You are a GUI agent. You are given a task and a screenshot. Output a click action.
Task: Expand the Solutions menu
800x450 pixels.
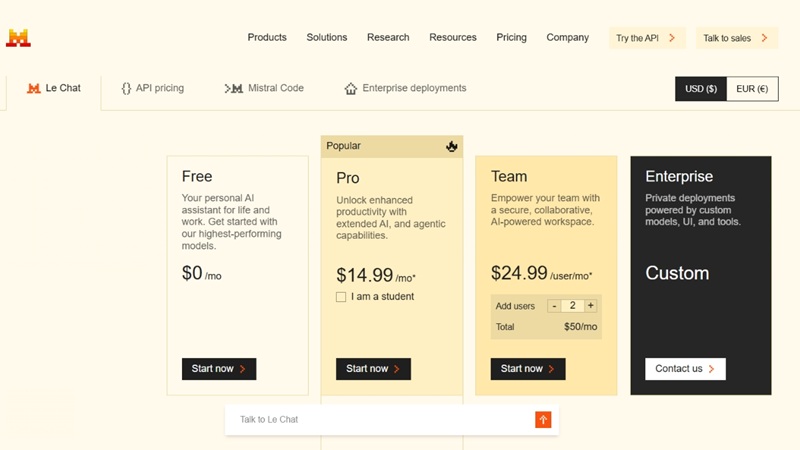(x=327, y=37)
